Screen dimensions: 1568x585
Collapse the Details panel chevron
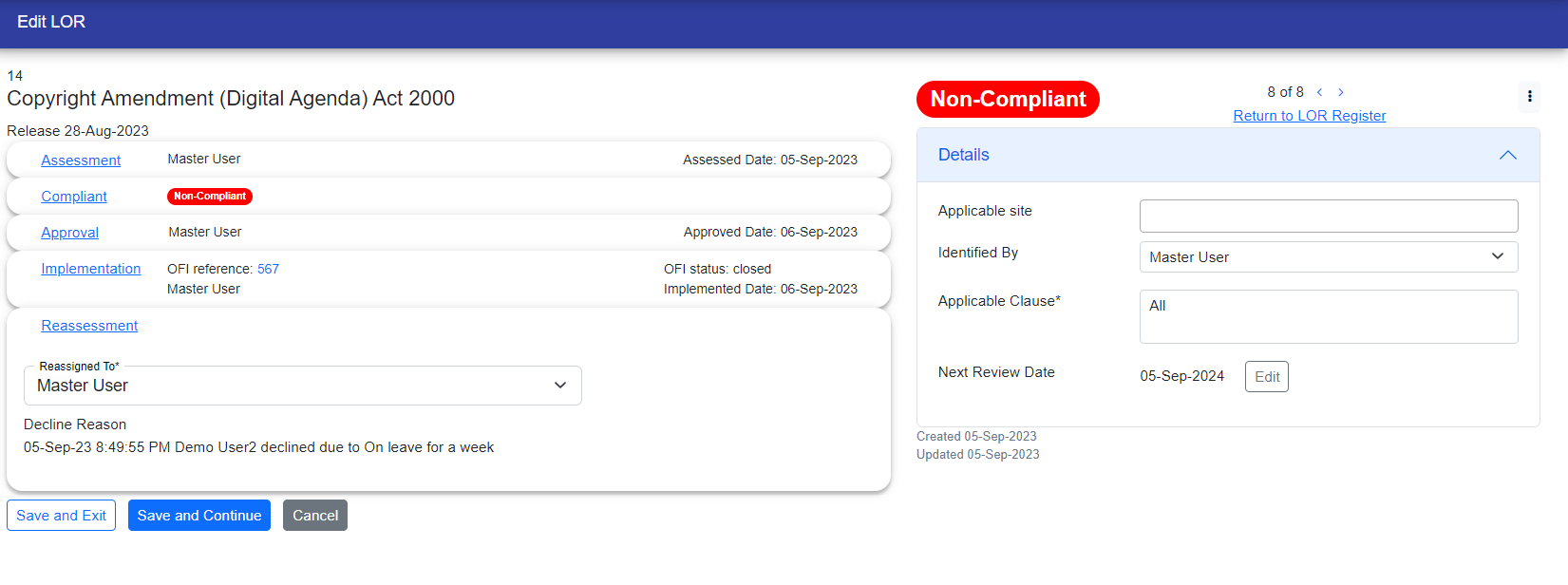click(x=1507, y=155)
